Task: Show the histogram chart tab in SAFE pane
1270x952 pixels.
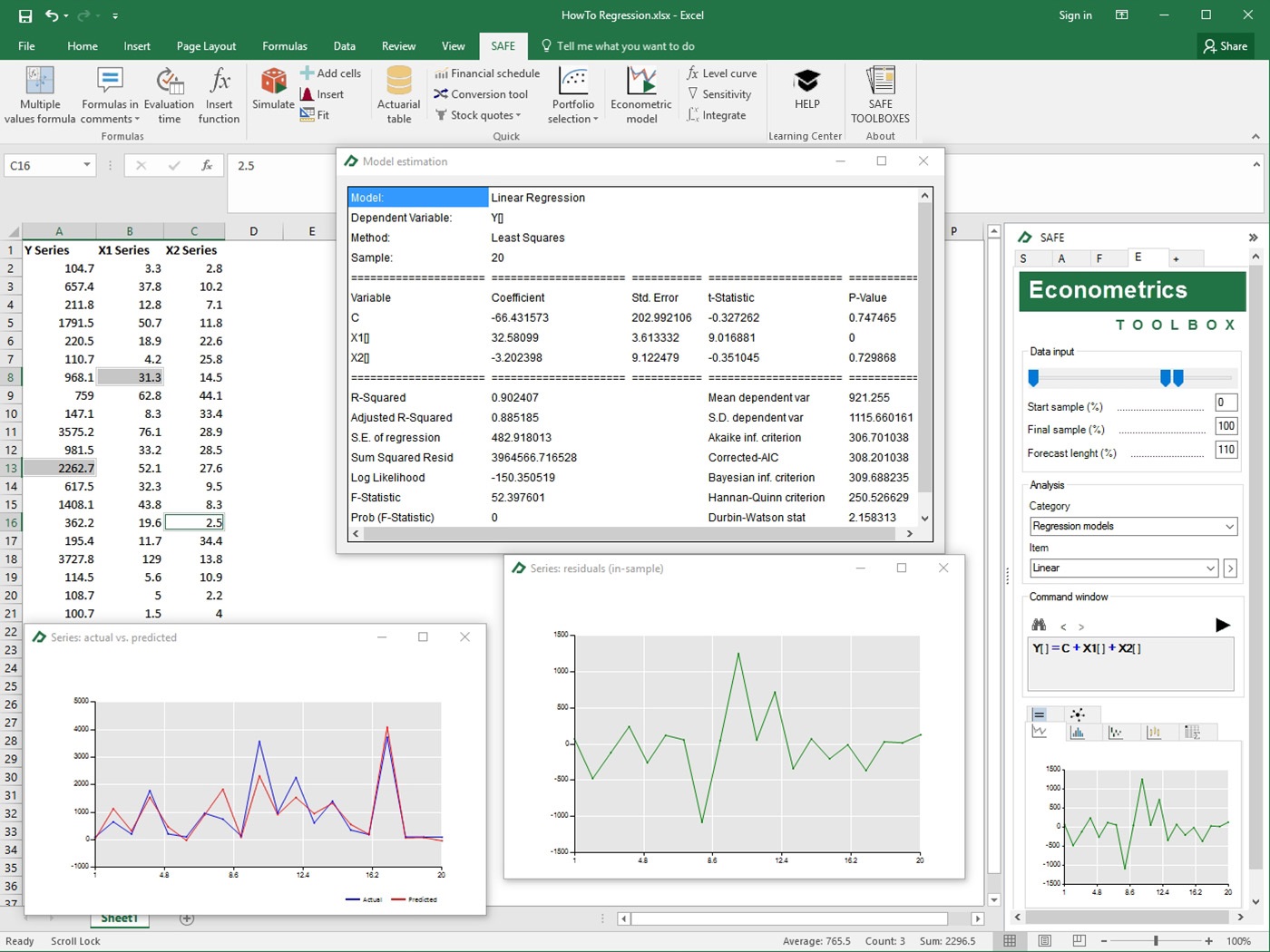Action: (x=1078, y=733)
